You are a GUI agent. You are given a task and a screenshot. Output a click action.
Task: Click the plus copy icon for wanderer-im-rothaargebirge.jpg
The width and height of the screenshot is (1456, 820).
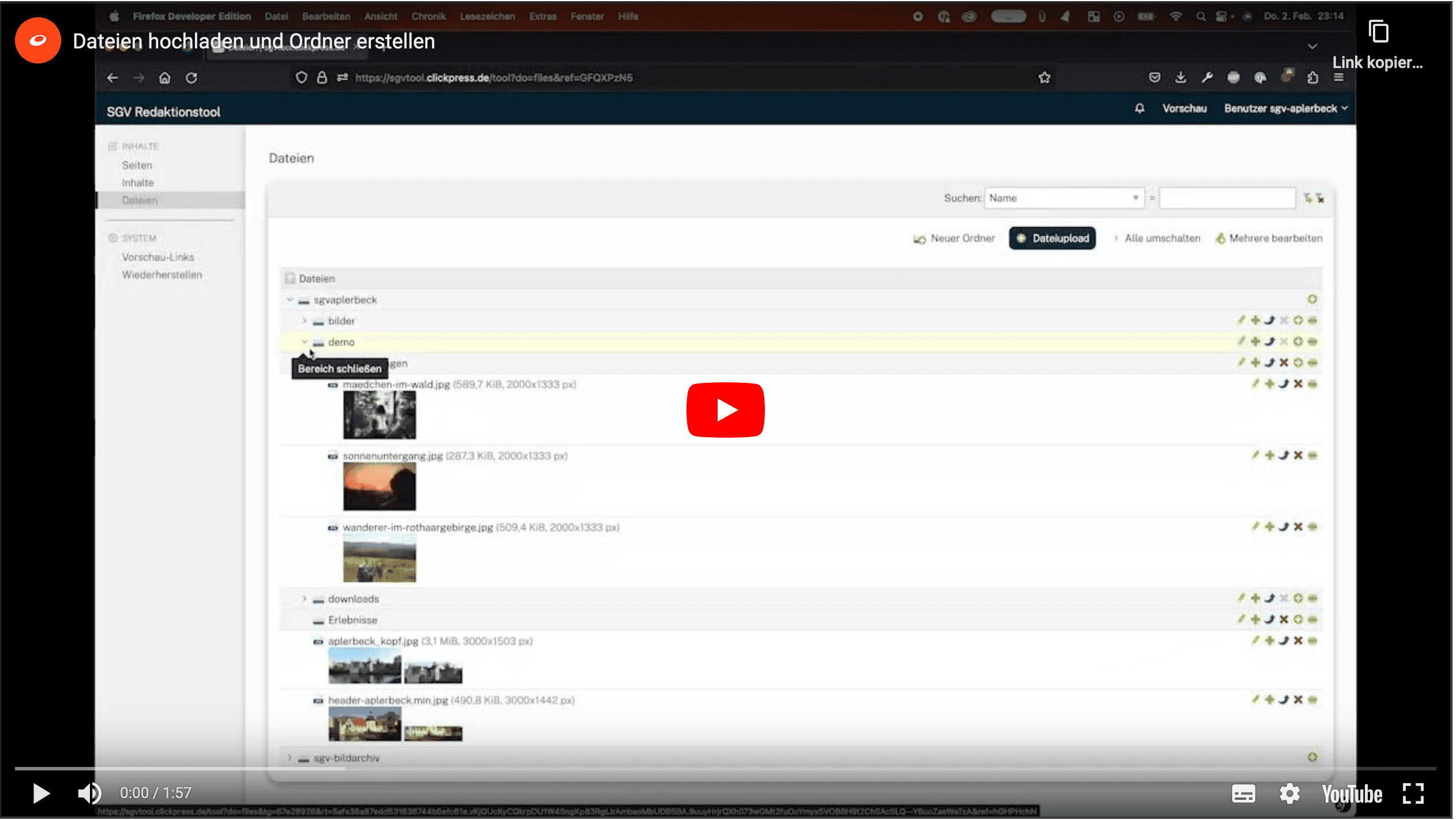[1270, 527]
